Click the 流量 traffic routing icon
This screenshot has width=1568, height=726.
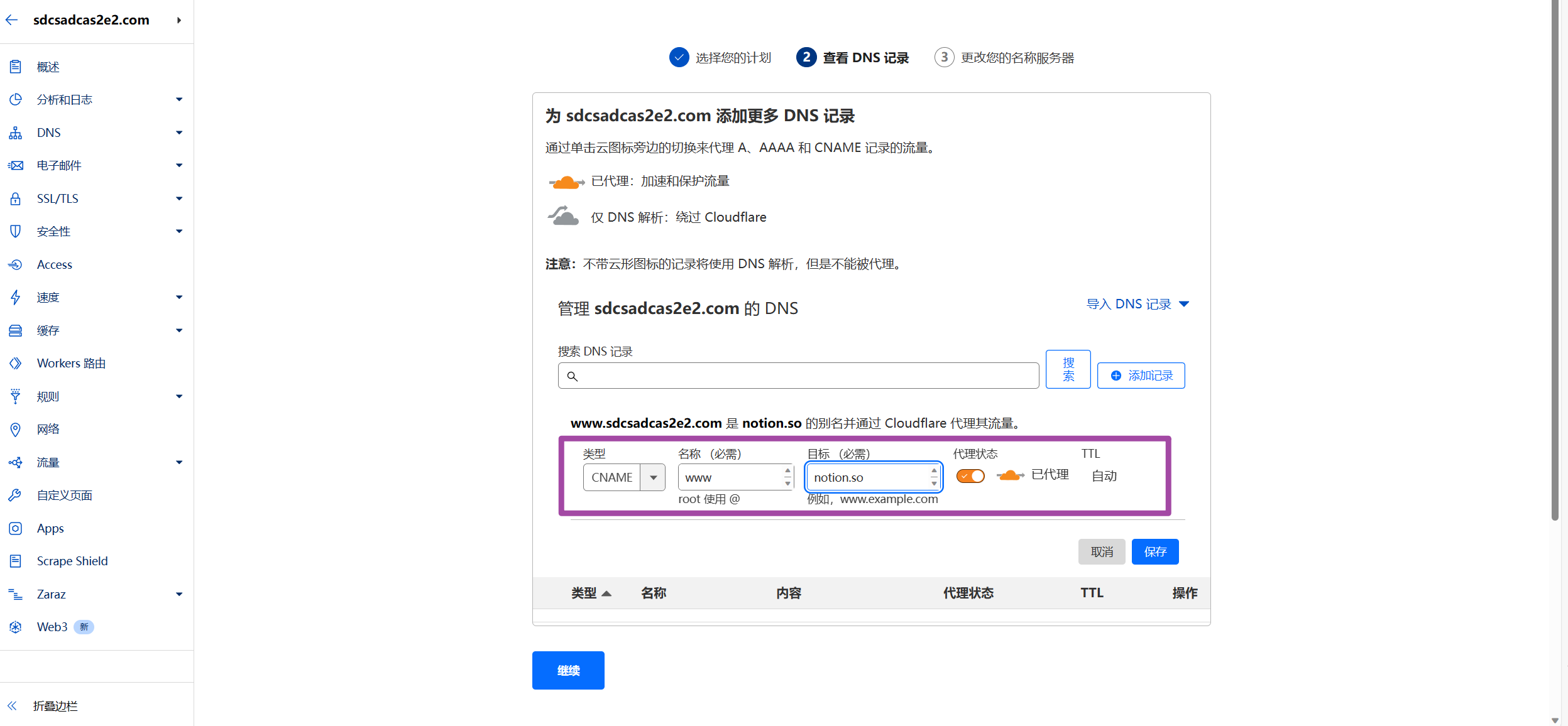16,462
